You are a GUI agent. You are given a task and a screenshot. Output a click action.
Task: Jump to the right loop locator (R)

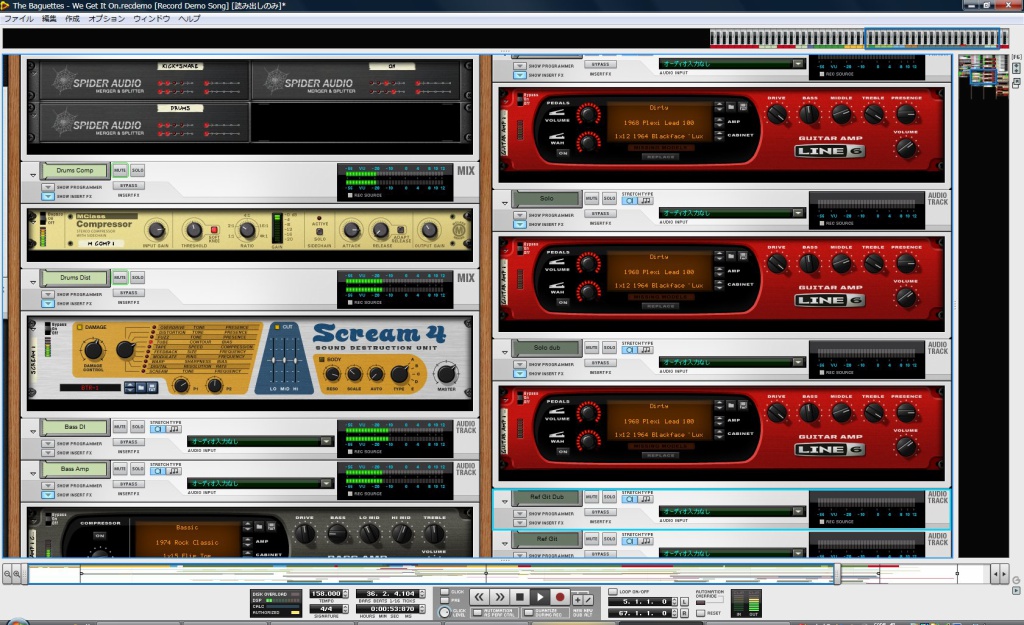pos(684,613)
